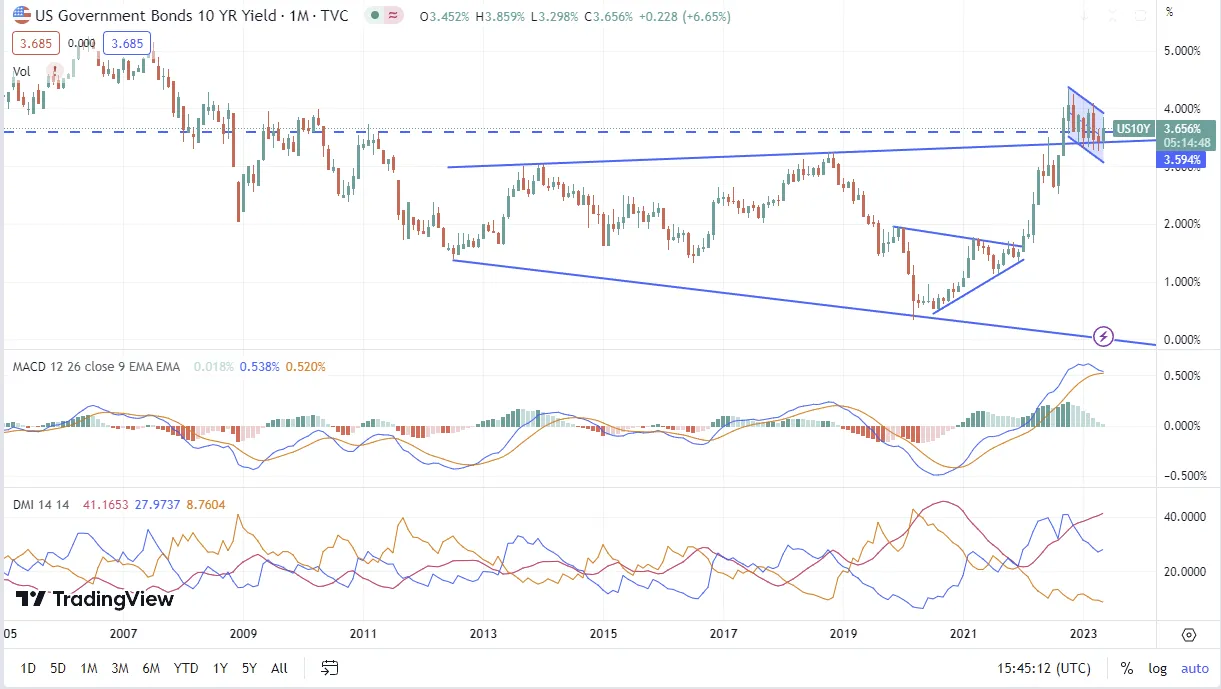Click the US10Y price label tag
1221x689 pixels.
1134,128
